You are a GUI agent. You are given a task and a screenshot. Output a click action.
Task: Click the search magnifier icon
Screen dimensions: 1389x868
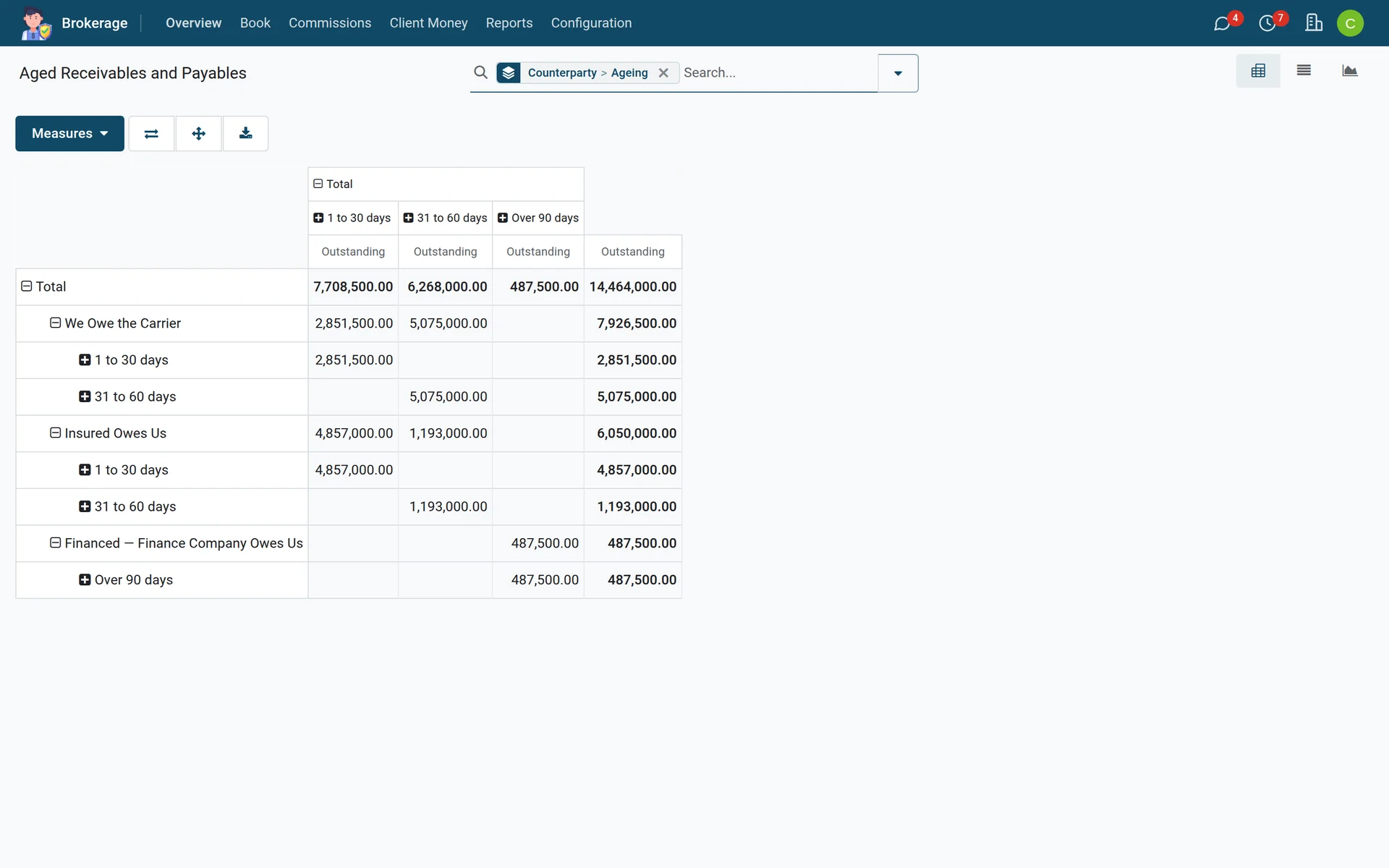480,72
